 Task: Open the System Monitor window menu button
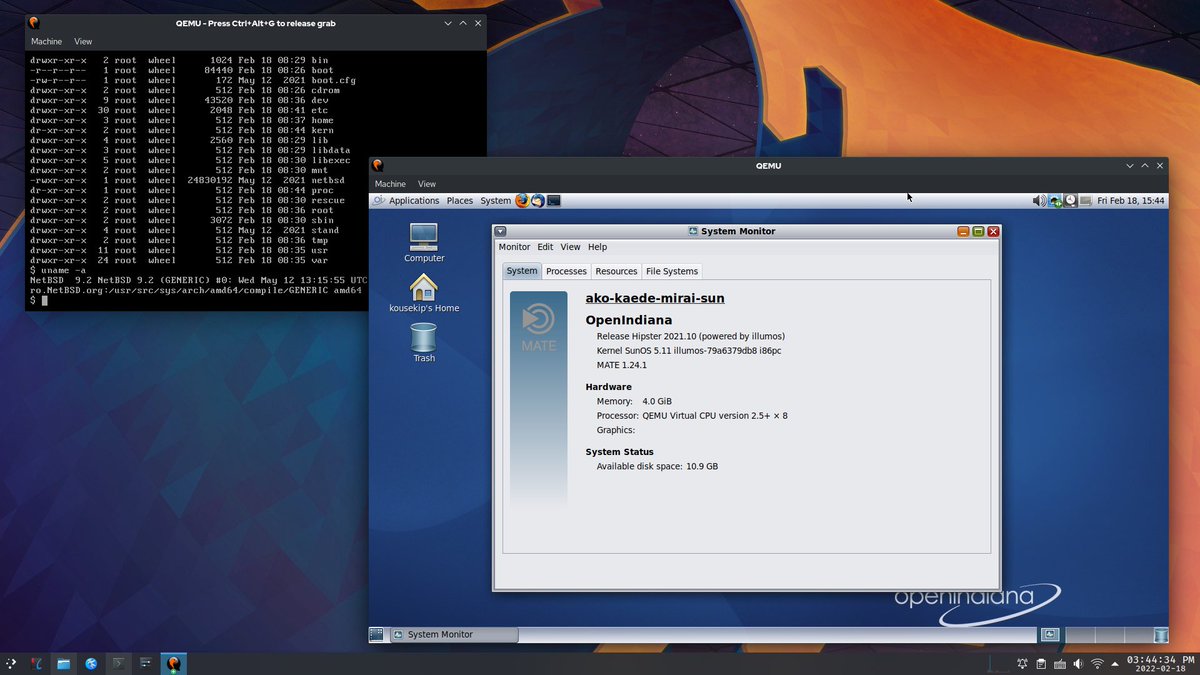501,231
